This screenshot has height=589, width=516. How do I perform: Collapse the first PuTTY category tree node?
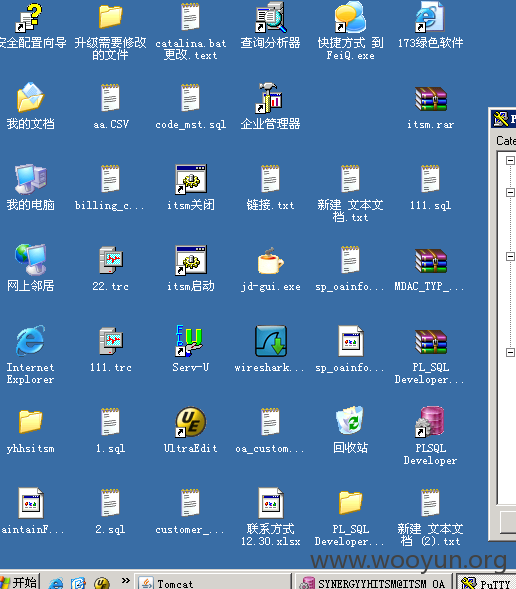(x=510, y=160)
